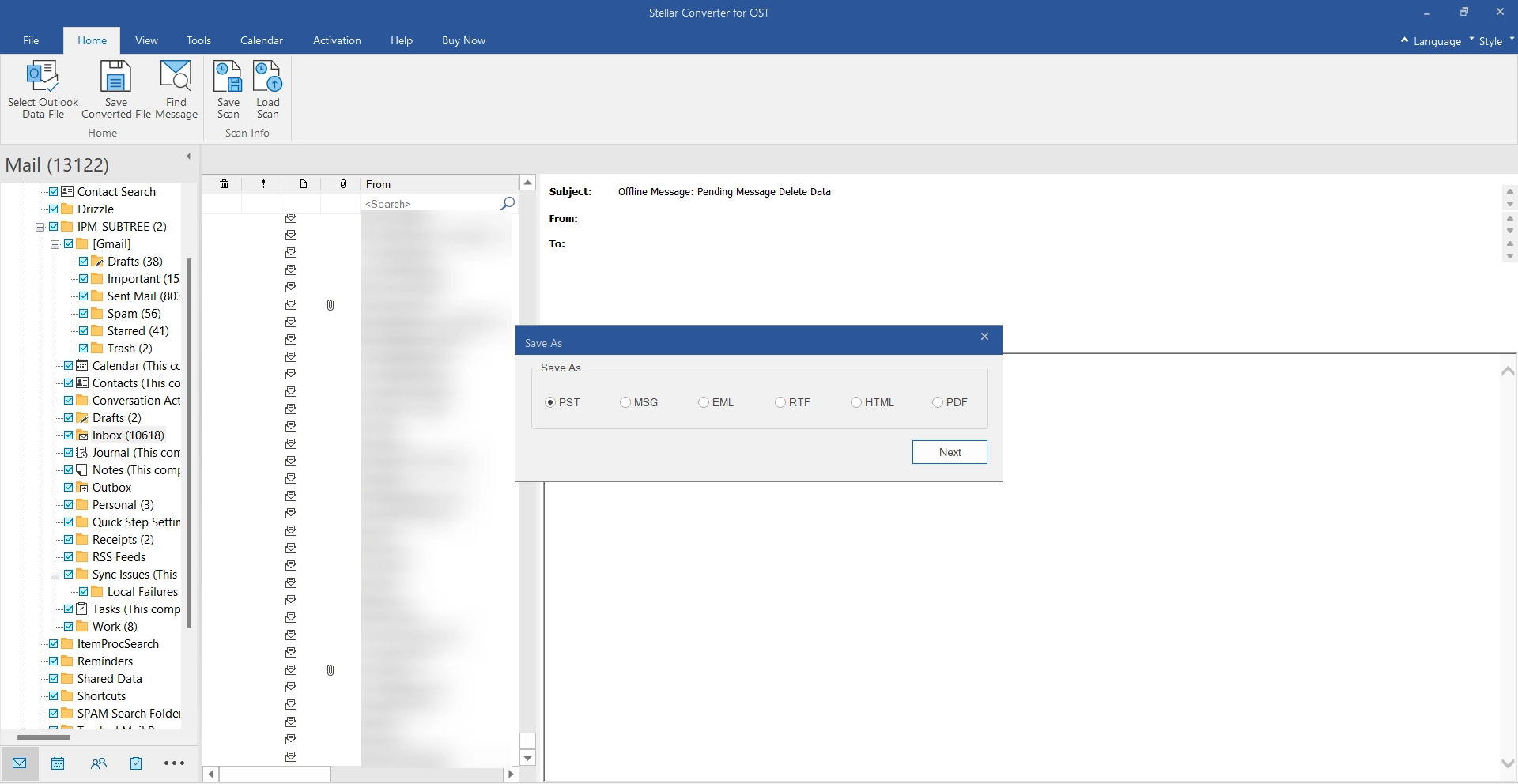Click Save Converted File icon
Viewport: 1518px width, 784px height.
click(x=115, y=77)
